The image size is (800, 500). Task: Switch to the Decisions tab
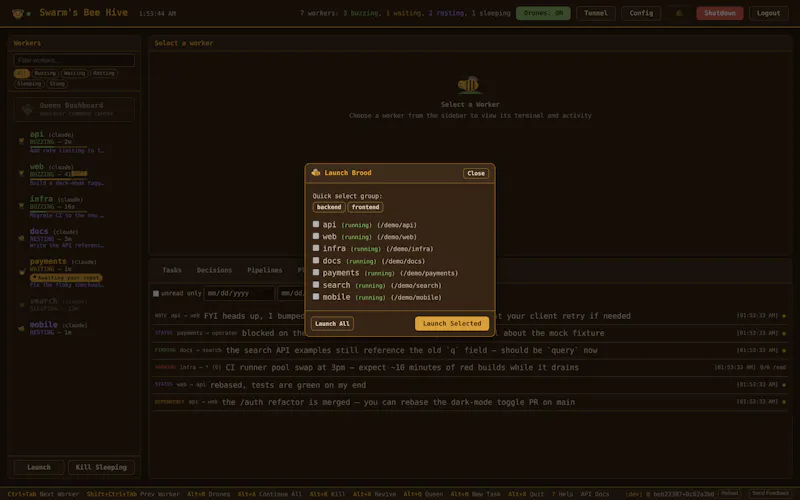point(214,270)
